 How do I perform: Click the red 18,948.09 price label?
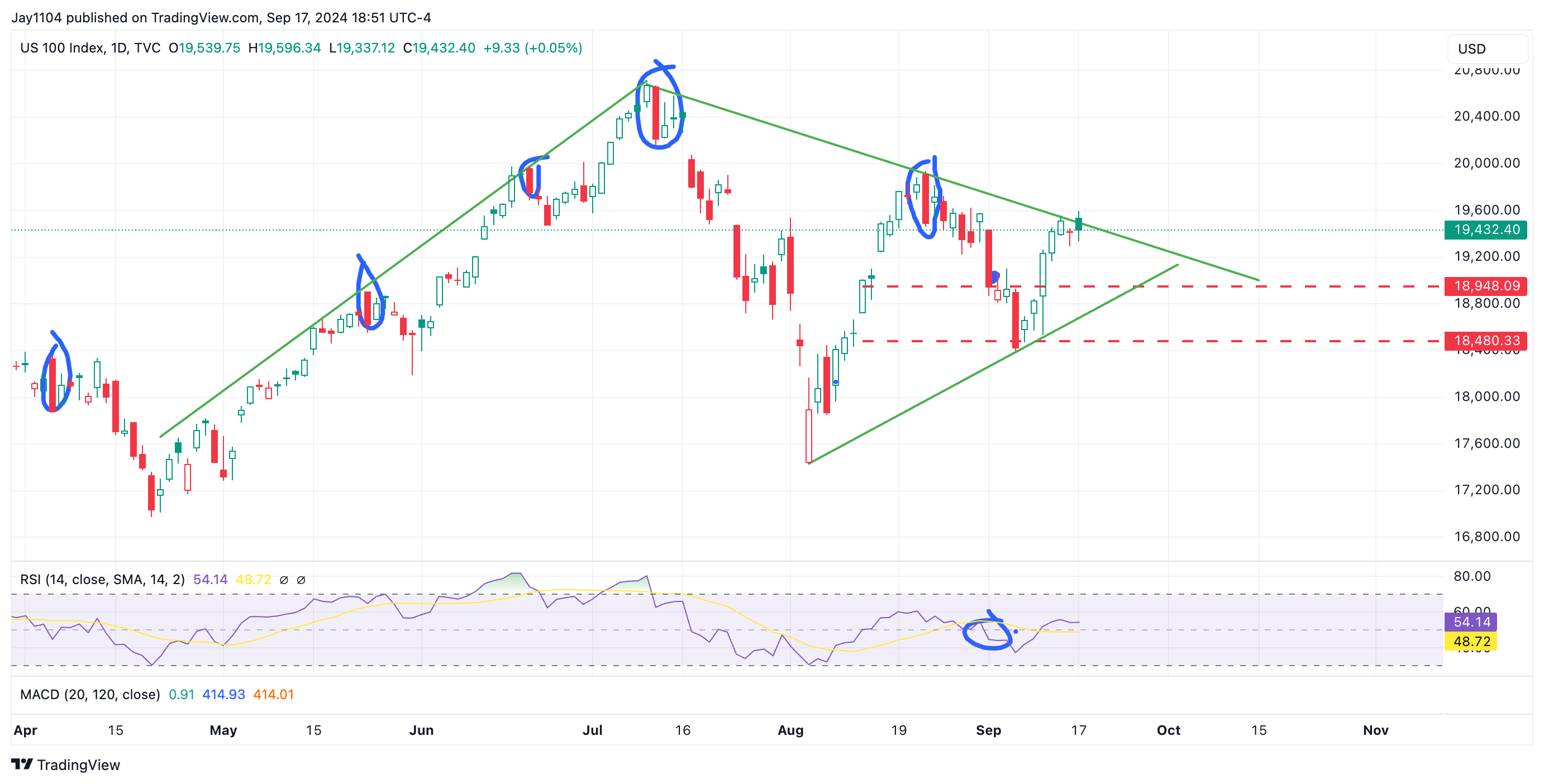(1486, 286)
